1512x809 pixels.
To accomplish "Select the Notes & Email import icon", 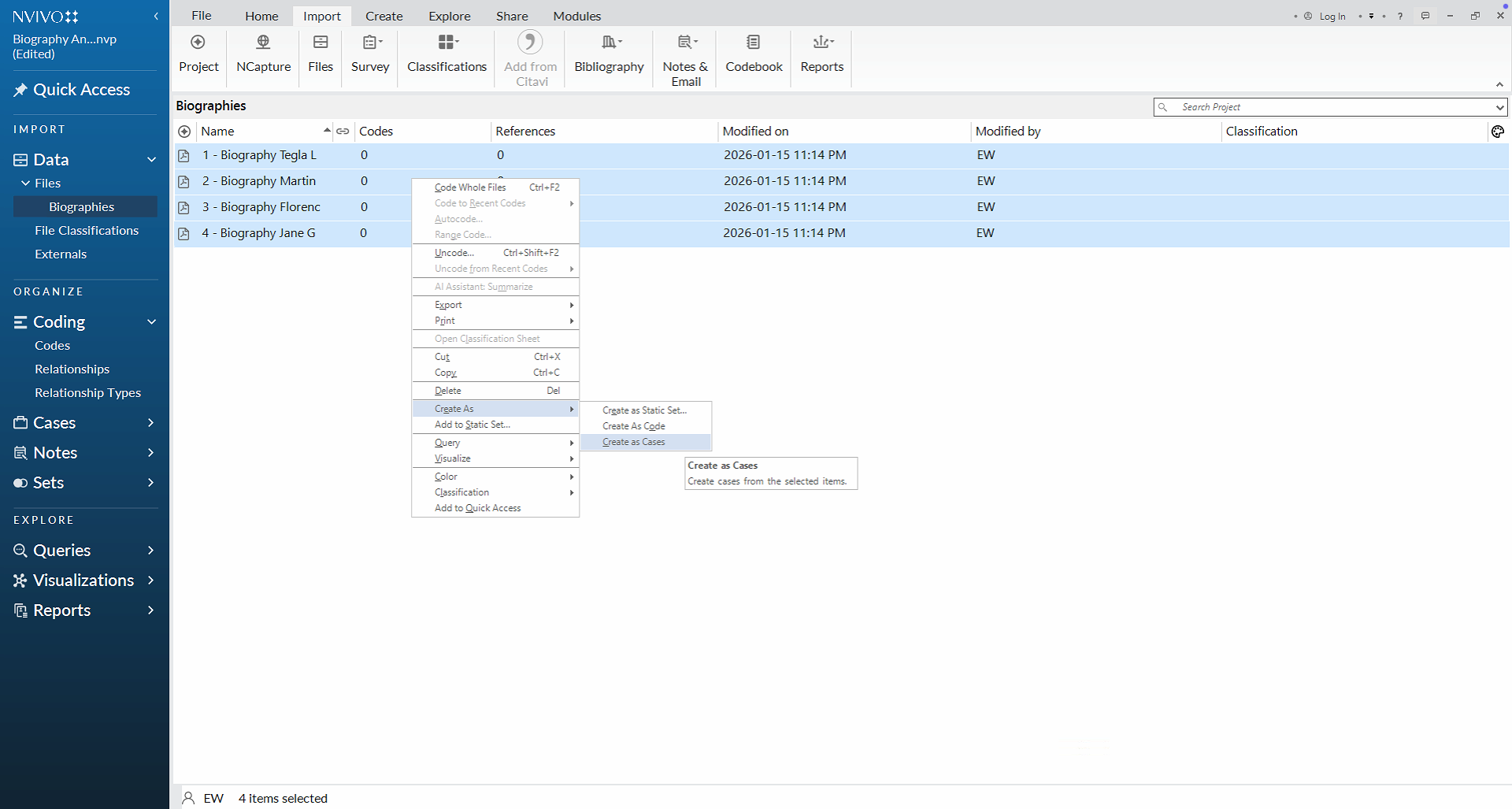I will click(685, 43).
